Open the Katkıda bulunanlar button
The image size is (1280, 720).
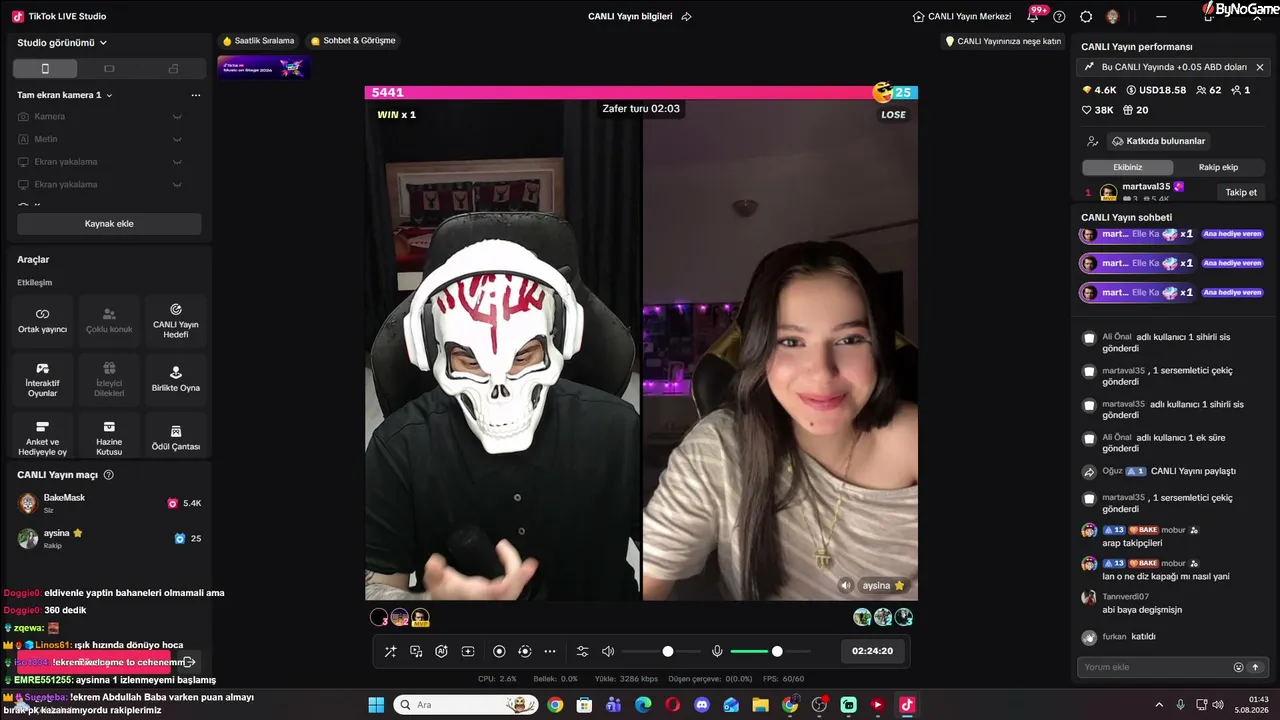[x=1159, y=141]
